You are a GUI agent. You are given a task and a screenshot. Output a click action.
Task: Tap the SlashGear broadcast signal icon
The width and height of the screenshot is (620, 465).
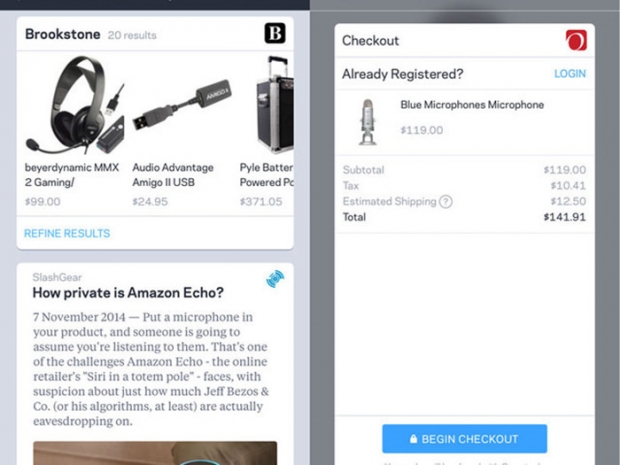point(275,279)
